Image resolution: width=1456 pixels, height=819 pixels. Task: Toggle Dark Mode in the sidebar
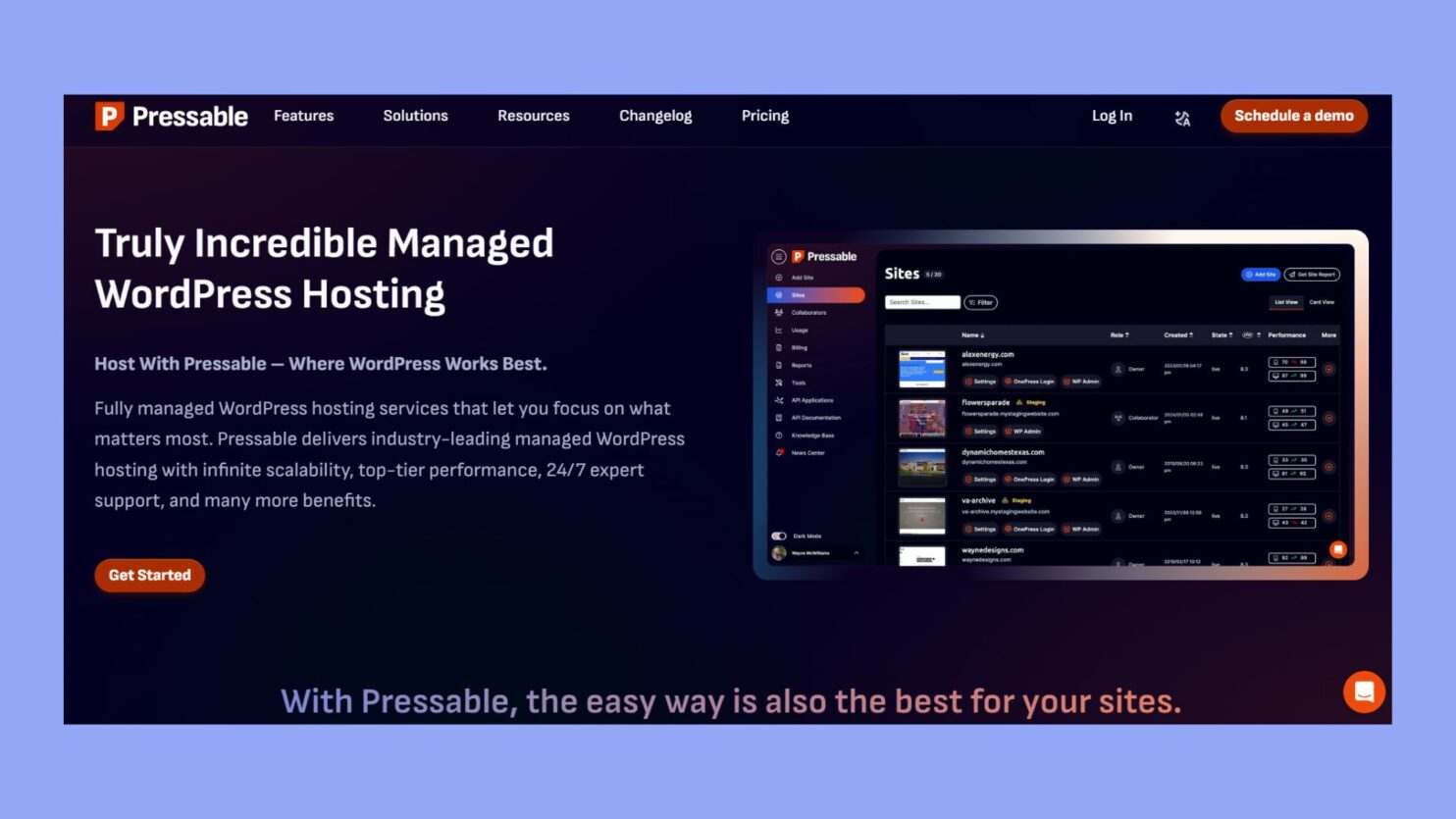pyautogui.click(x=780, y=534)
